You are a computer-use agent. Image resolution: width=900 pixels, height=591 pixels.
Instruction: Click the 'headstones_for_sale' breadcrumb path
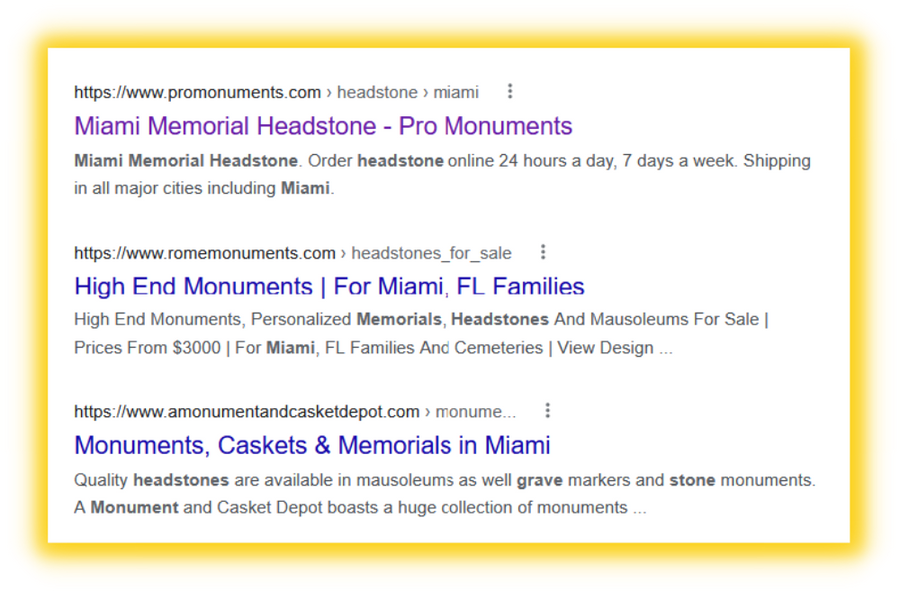(x=431, y=253)
